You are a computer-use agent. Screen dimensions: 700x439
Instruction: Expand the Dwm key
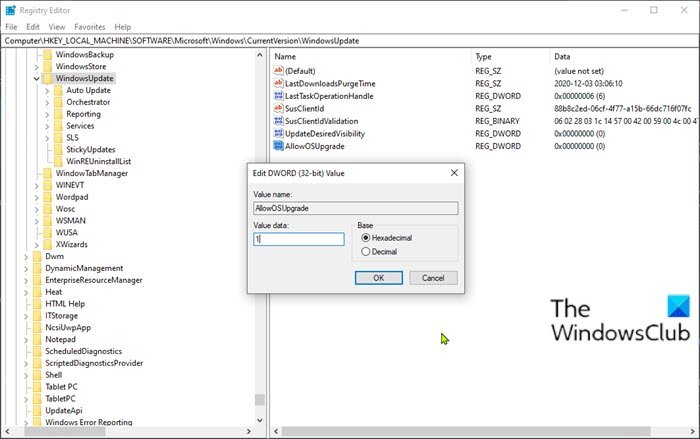26,257
